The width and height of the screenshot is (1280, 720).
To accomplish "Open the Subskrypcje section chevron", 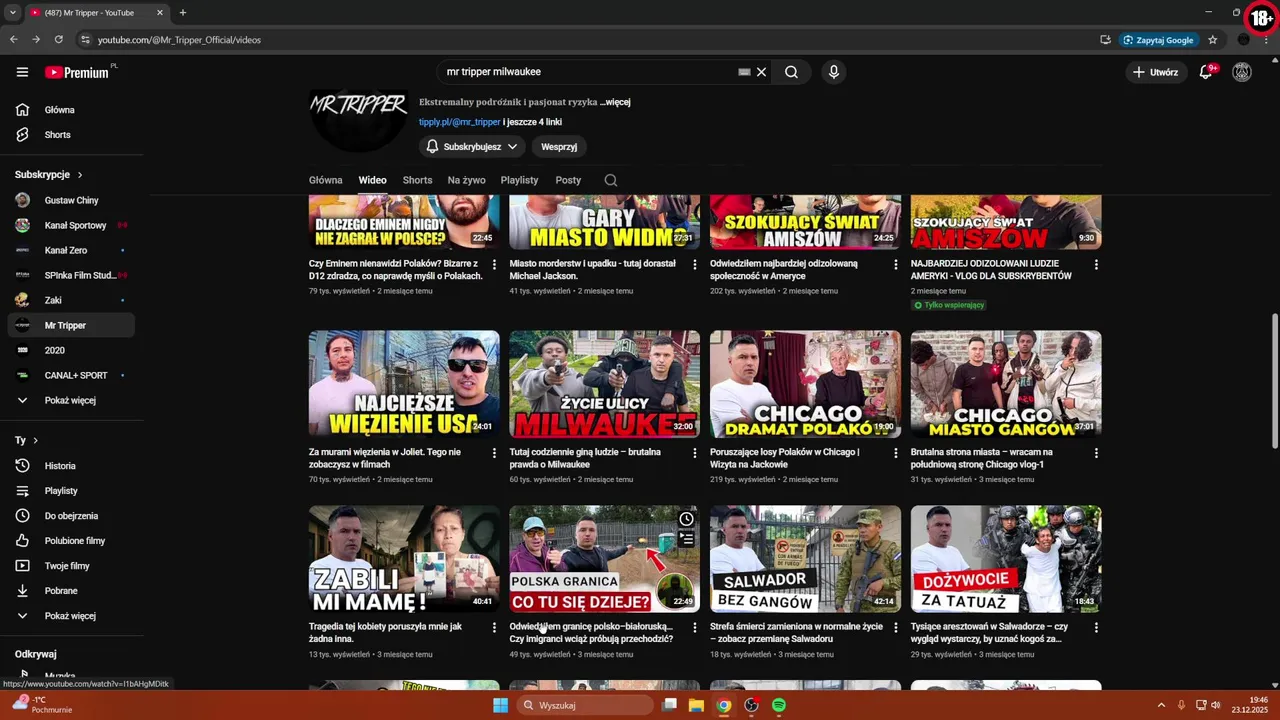I will (80, 175).
